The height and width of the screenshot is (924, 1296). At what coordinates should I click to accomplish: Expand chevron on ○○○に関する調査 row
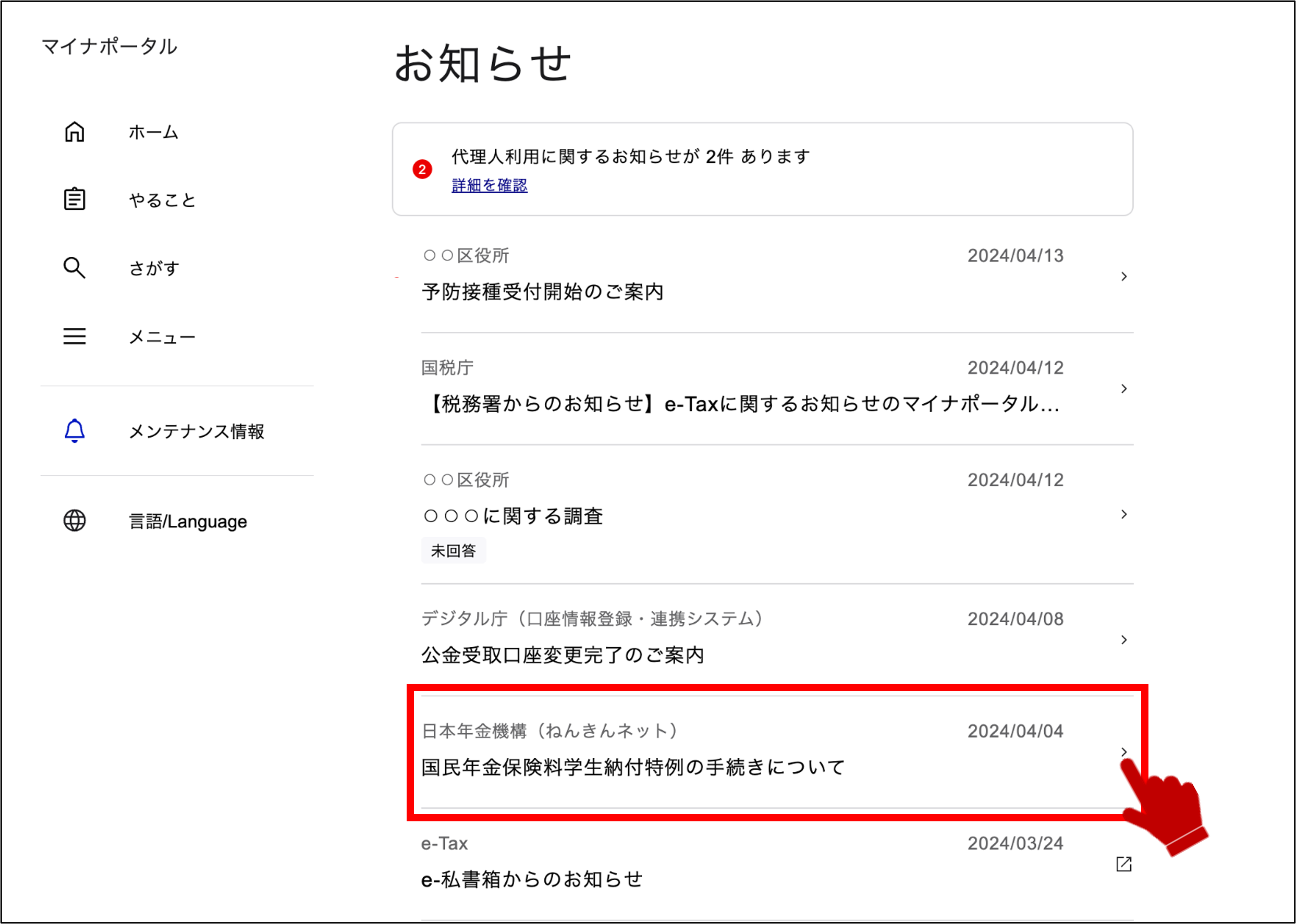[1124, 514]
